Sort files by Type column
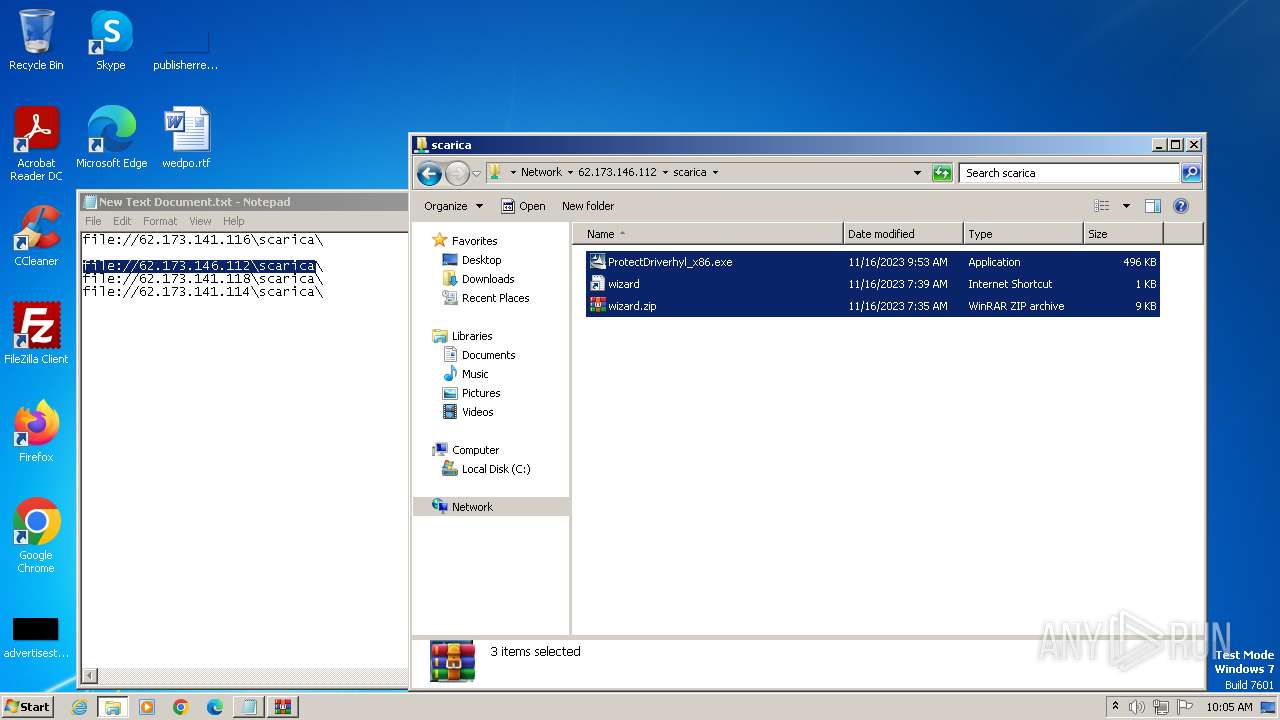Screen dimensions: 1280x720 coord(1023,234)
